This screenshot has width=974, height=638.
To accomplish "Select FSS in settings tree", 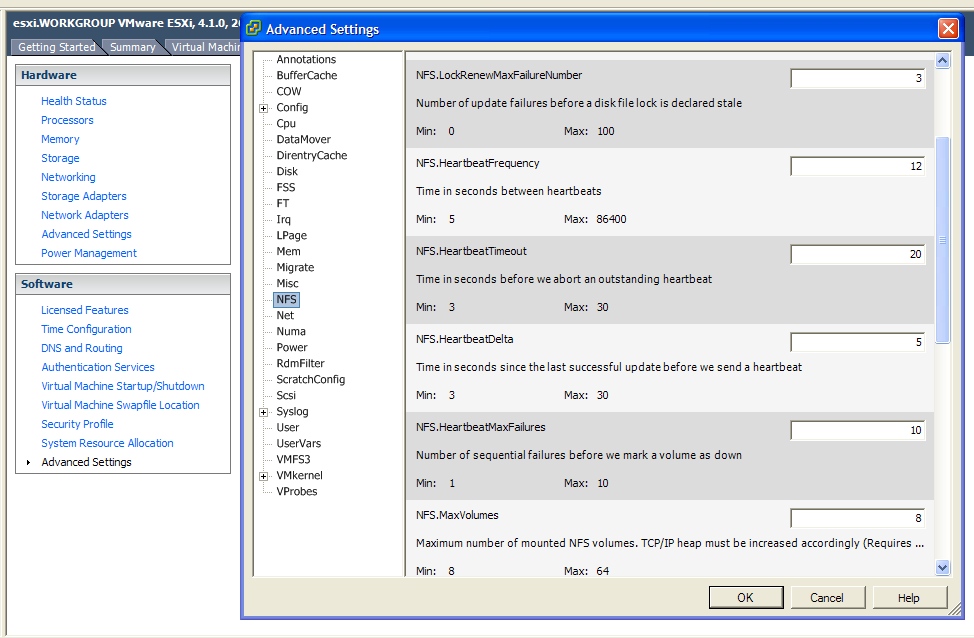I will [286, 188].
